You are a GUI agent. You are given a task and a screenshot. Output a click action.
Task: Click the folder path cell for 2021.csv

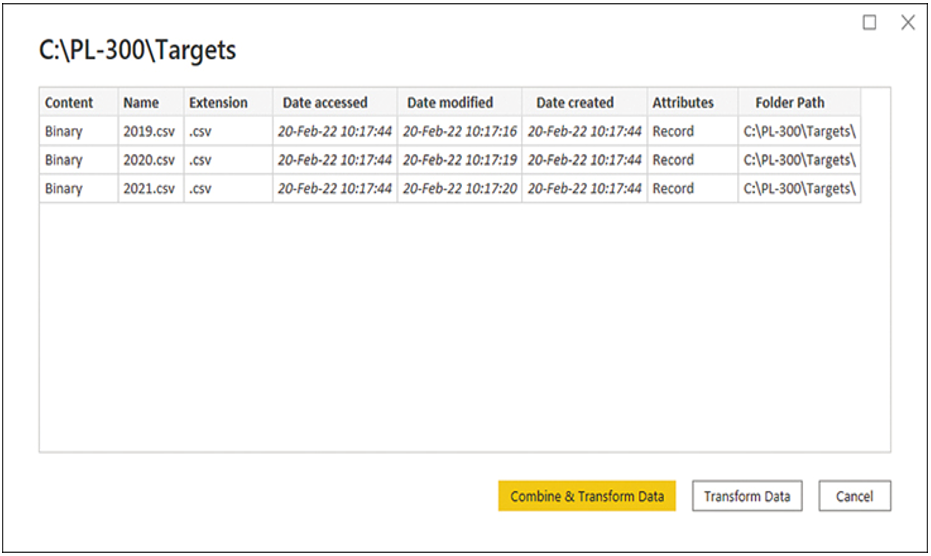pos(799,188)
